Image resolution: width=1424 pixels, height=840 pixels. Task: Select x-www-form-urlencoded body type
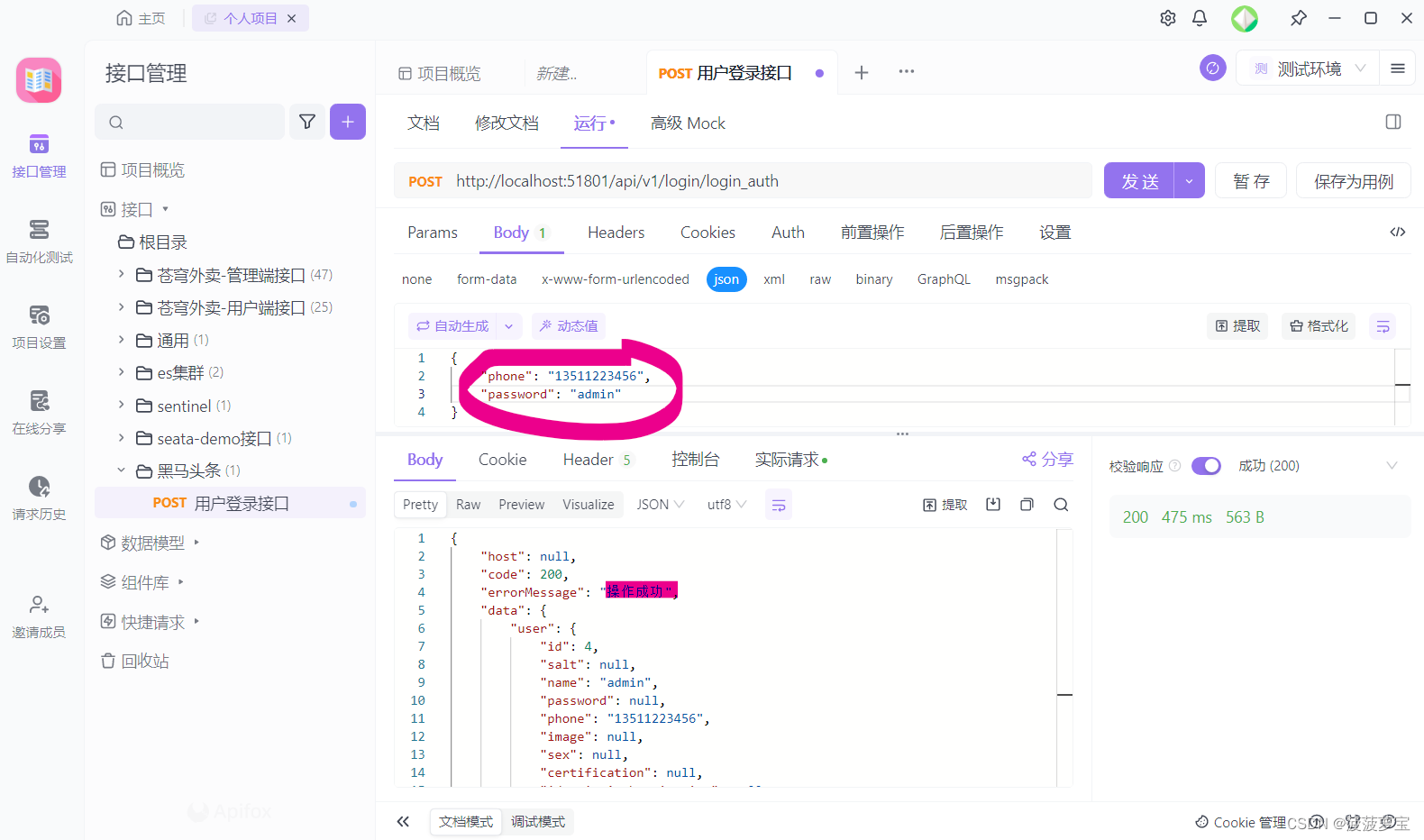pyautogui.click(x=616, y=279)
